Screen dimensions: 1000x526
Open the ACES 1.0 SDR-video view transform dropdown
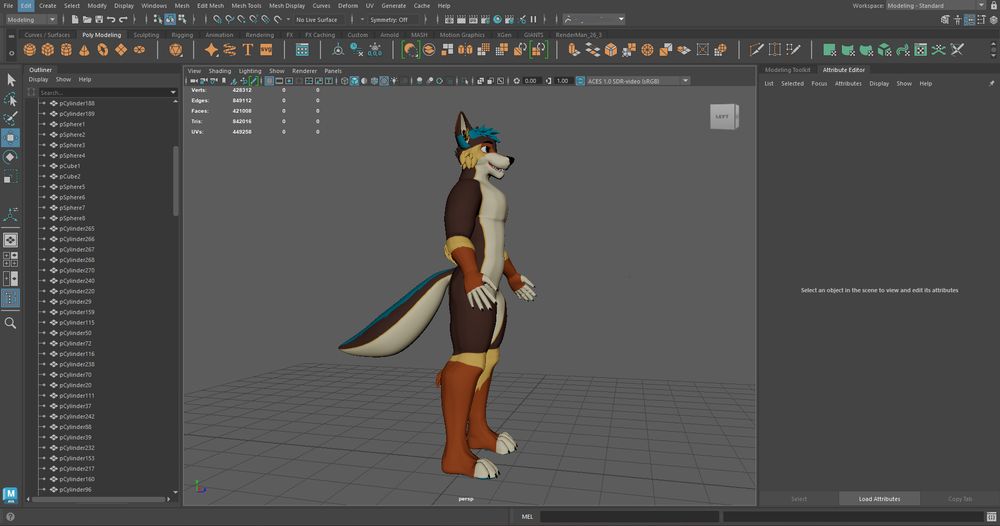(x=638, y=81)
